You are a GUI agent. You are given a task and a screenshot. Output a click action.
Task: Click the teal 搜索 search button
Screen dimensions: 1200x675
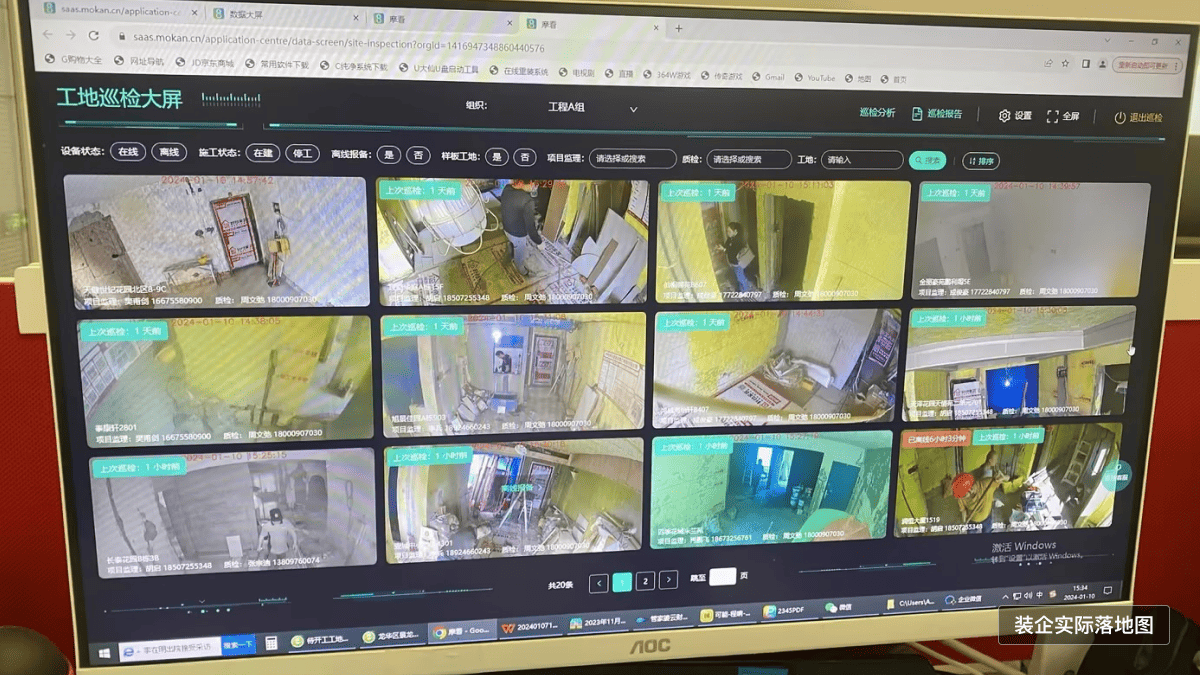point(927,160)
